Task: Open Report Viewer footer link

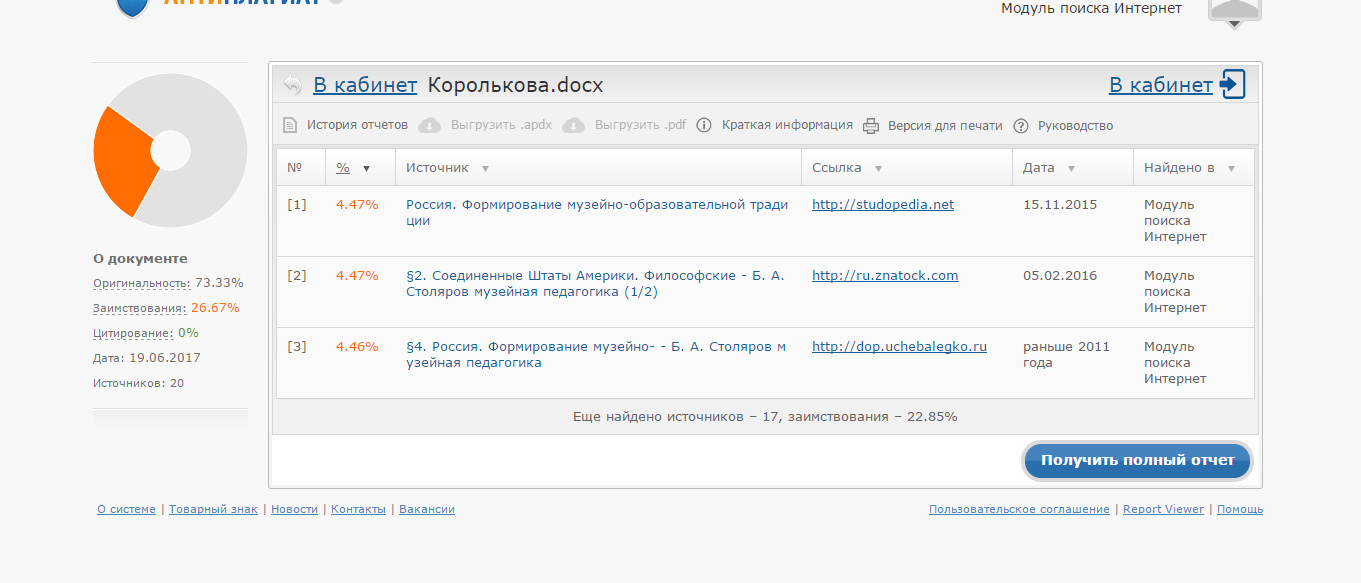Action: (x=1163, y=510)
